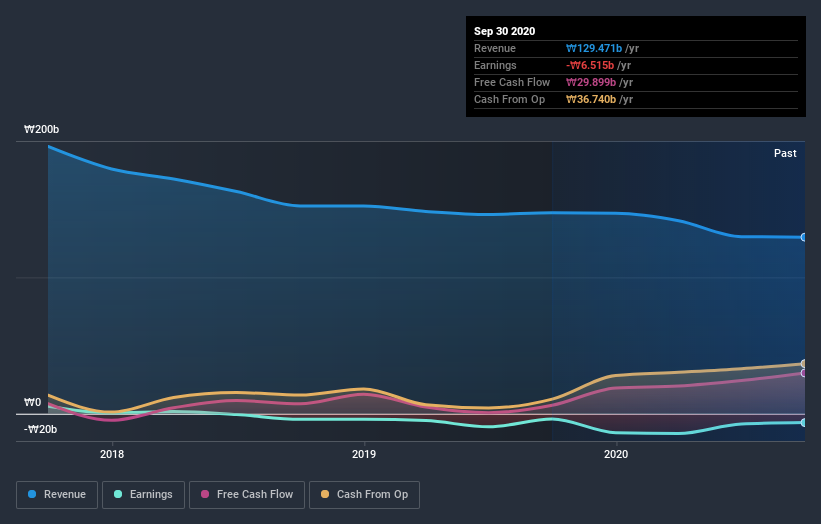
Task: Click the 2019 x-axis label
Action: [x=364, y=454]
